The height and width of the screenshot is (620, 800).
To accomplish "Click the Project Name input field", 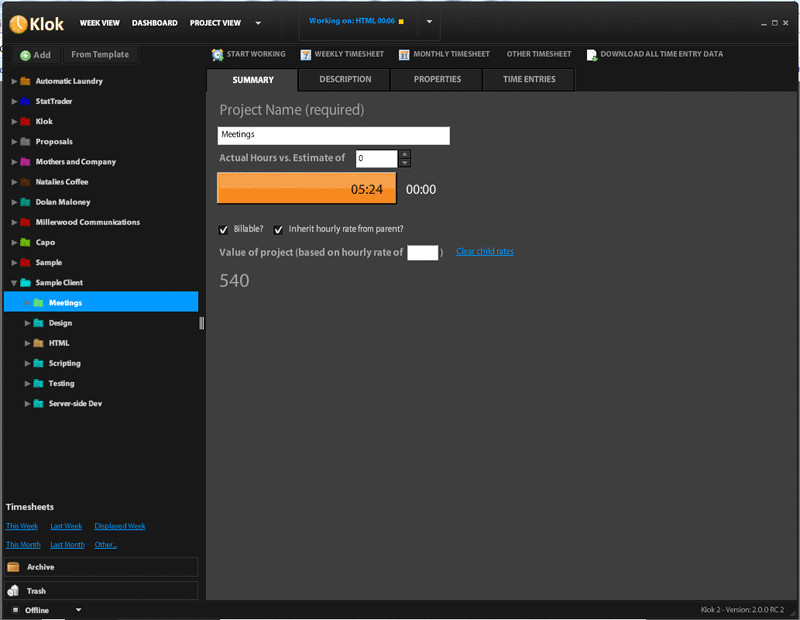I will pos(334,135).
